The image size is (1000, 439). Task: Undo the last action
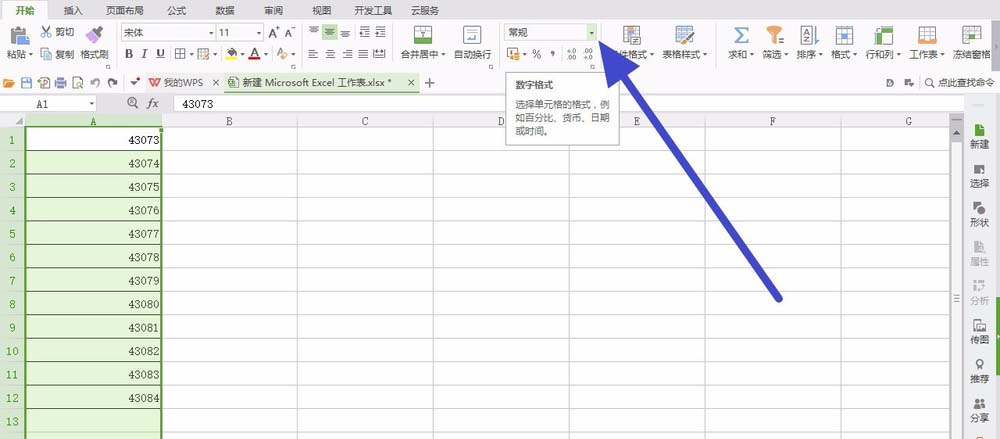tap(96, 83)
